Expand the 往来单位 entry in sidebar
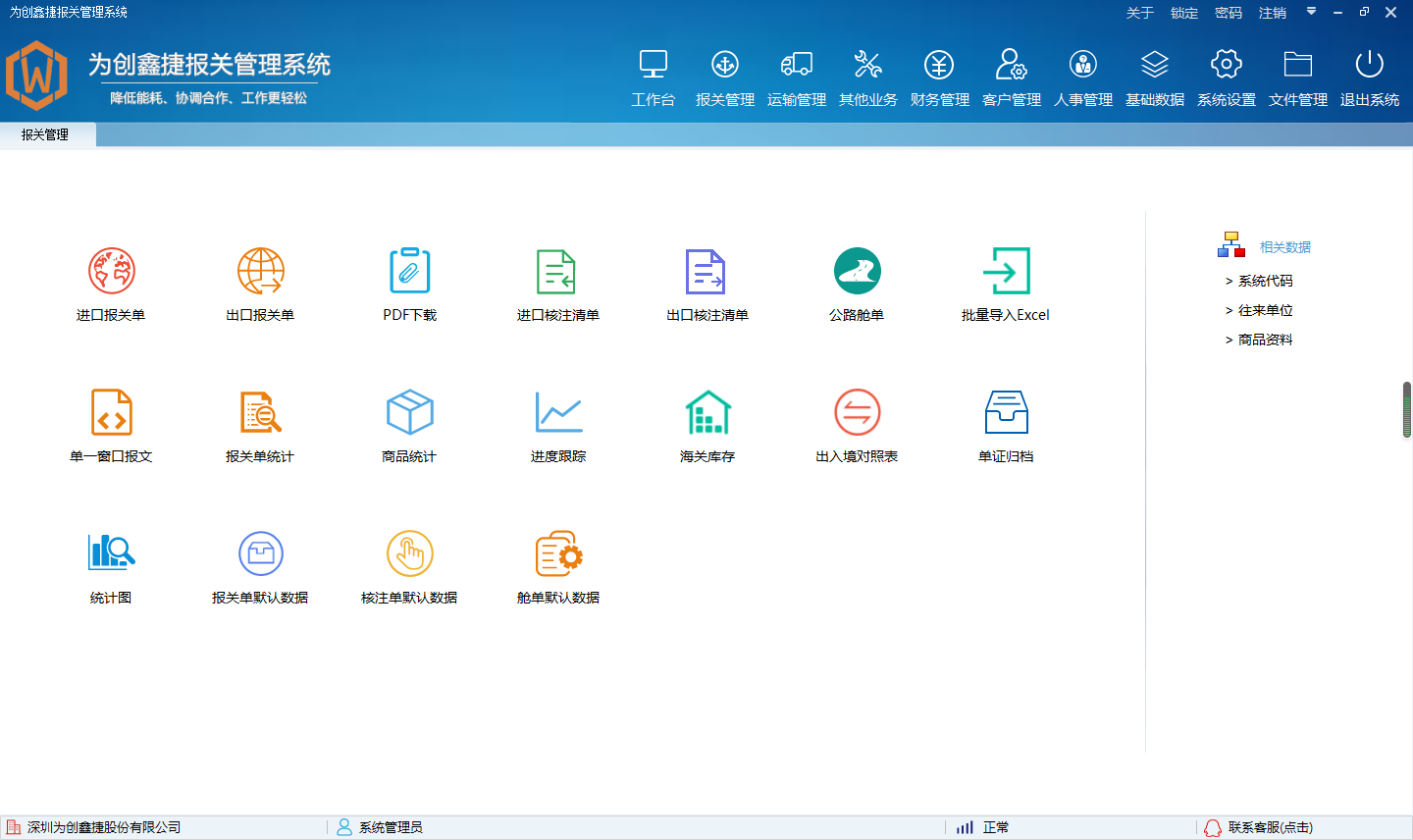This screenshot has width=1413, height=840. point(1265,310)
